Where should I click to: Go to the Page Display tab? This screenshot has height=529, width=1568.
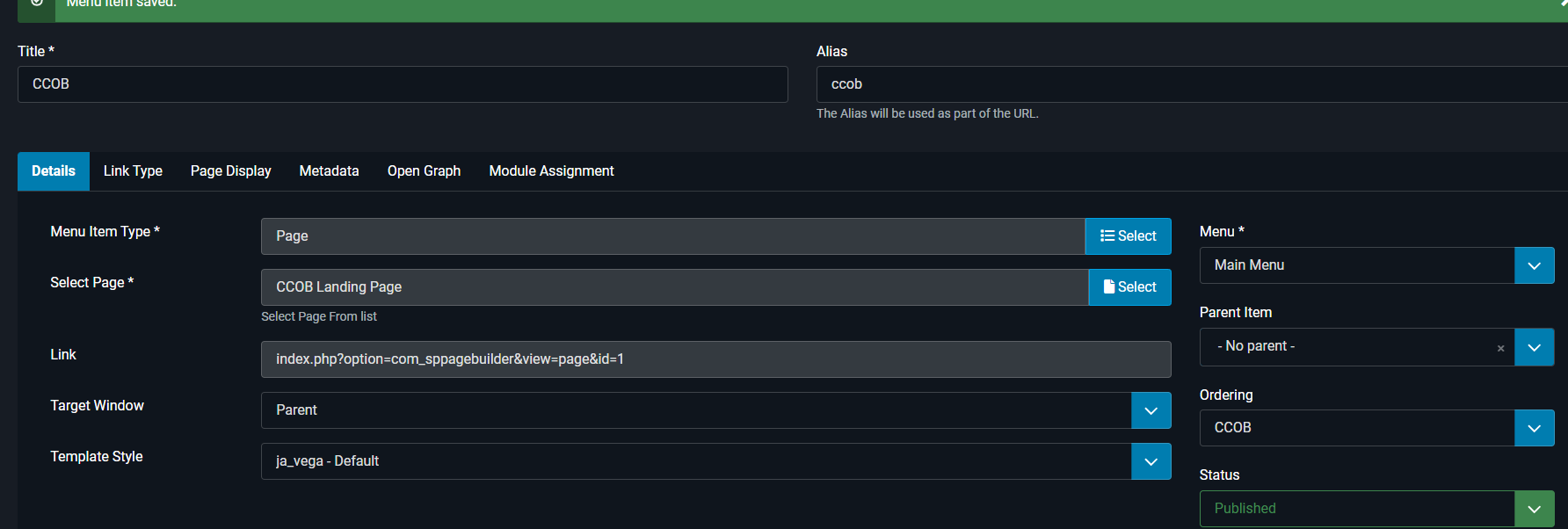click(x=230, y=171)
